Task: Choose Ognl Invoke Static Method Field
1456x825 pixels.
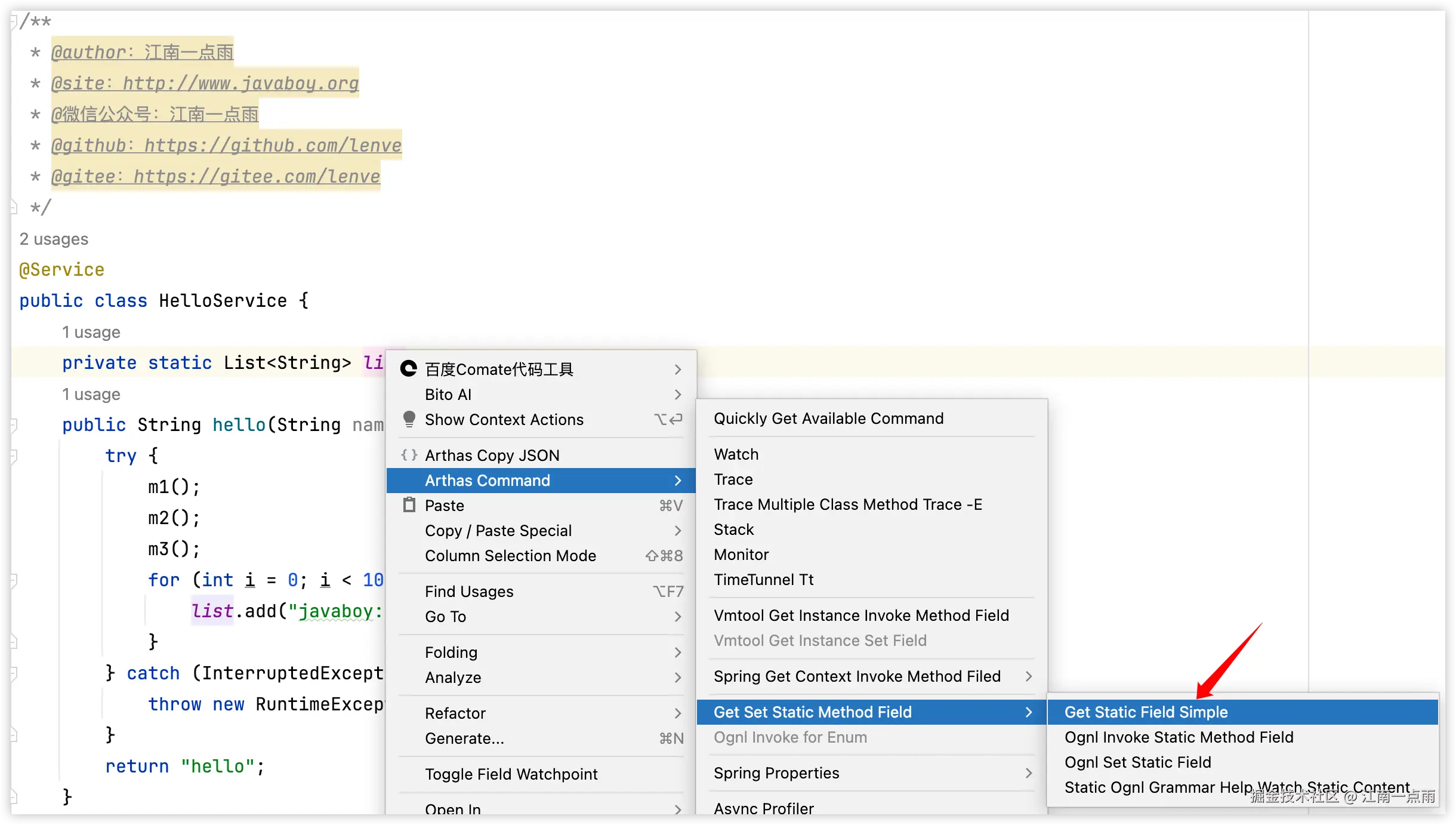Action: pos(1179,737)
